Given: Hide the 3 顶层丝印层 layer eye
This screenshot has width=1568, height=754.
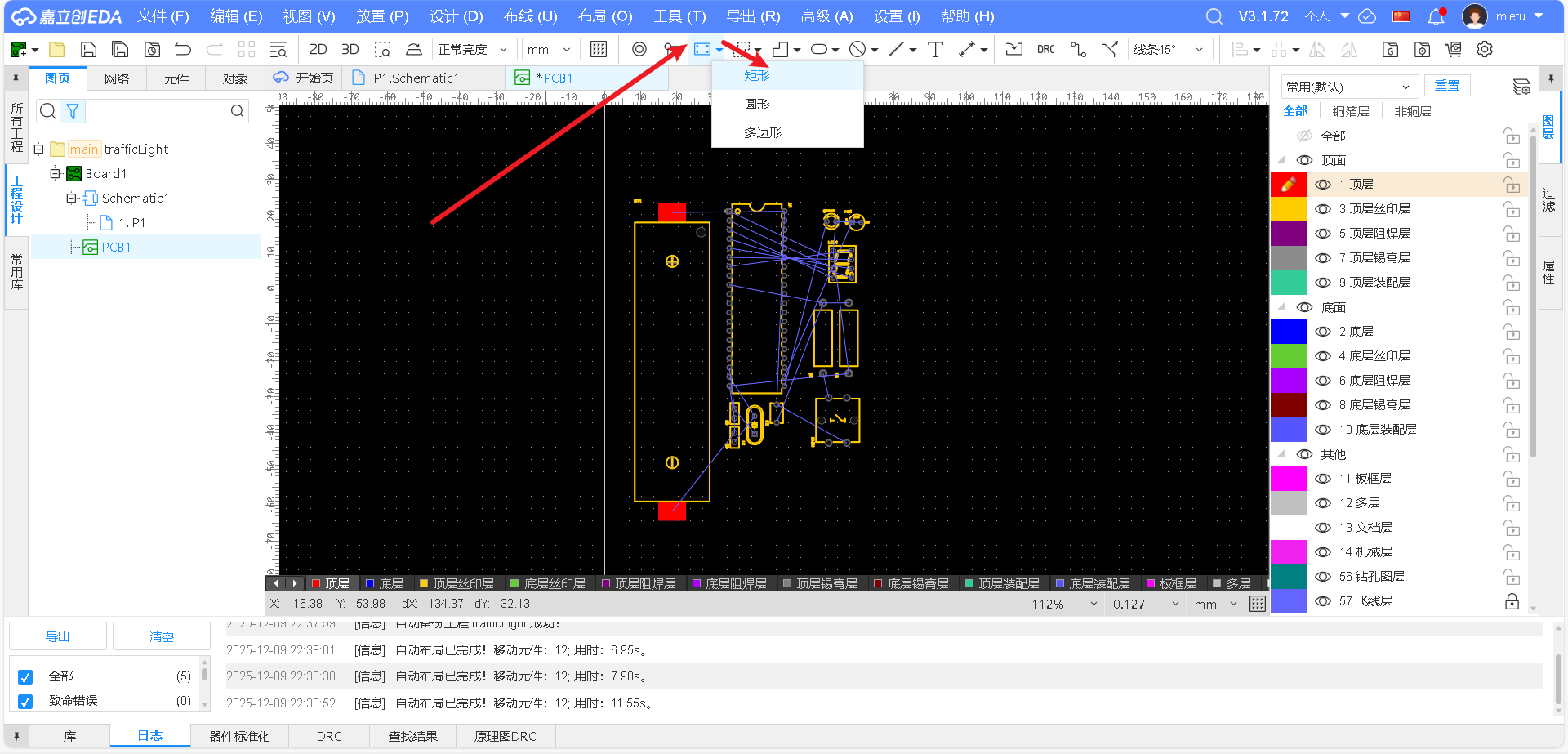Looking at the screenshot, I should [x=1323, y=209].
